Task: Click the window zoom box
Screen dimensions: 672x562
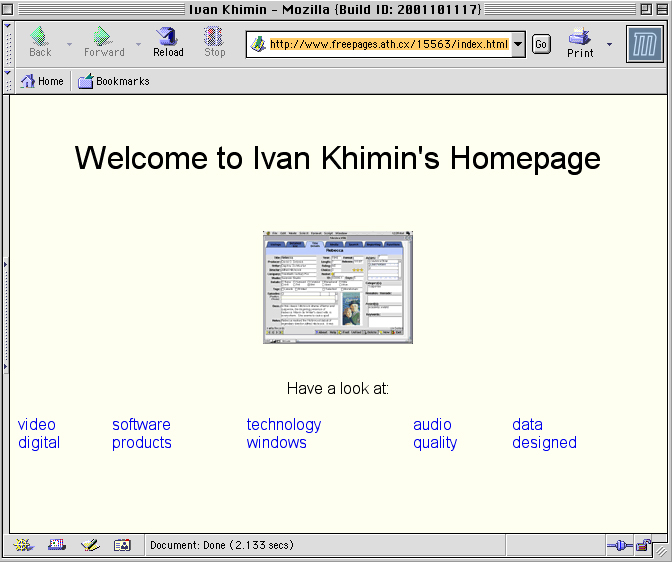Action: (646, 9)
